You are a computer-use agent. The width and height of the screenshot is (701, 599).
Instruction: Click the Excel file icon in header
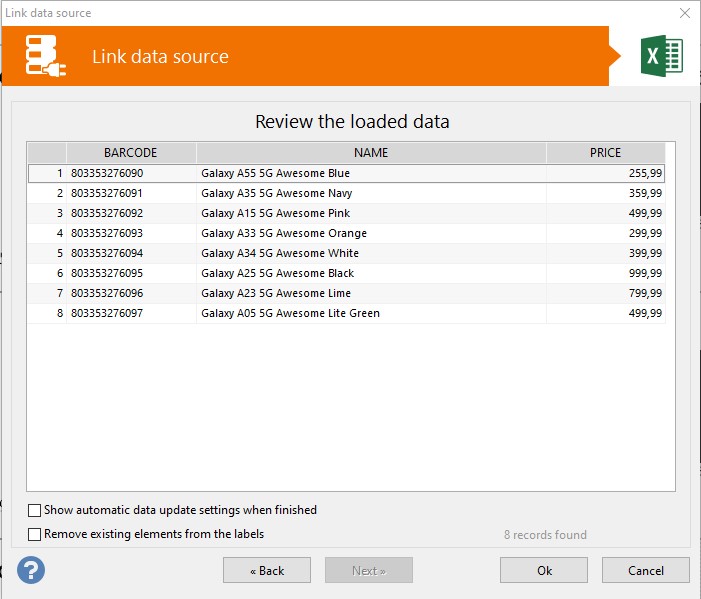coord(662,56)
